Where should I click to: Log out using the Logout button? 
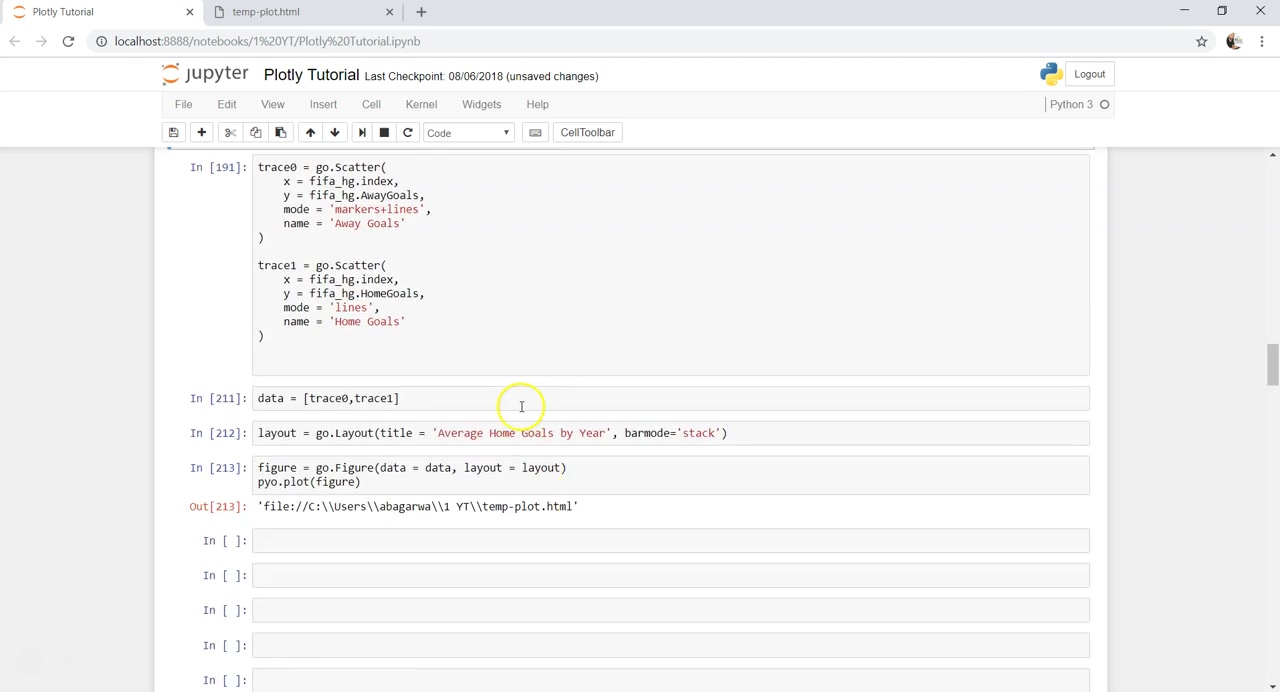coord(1089,74)
